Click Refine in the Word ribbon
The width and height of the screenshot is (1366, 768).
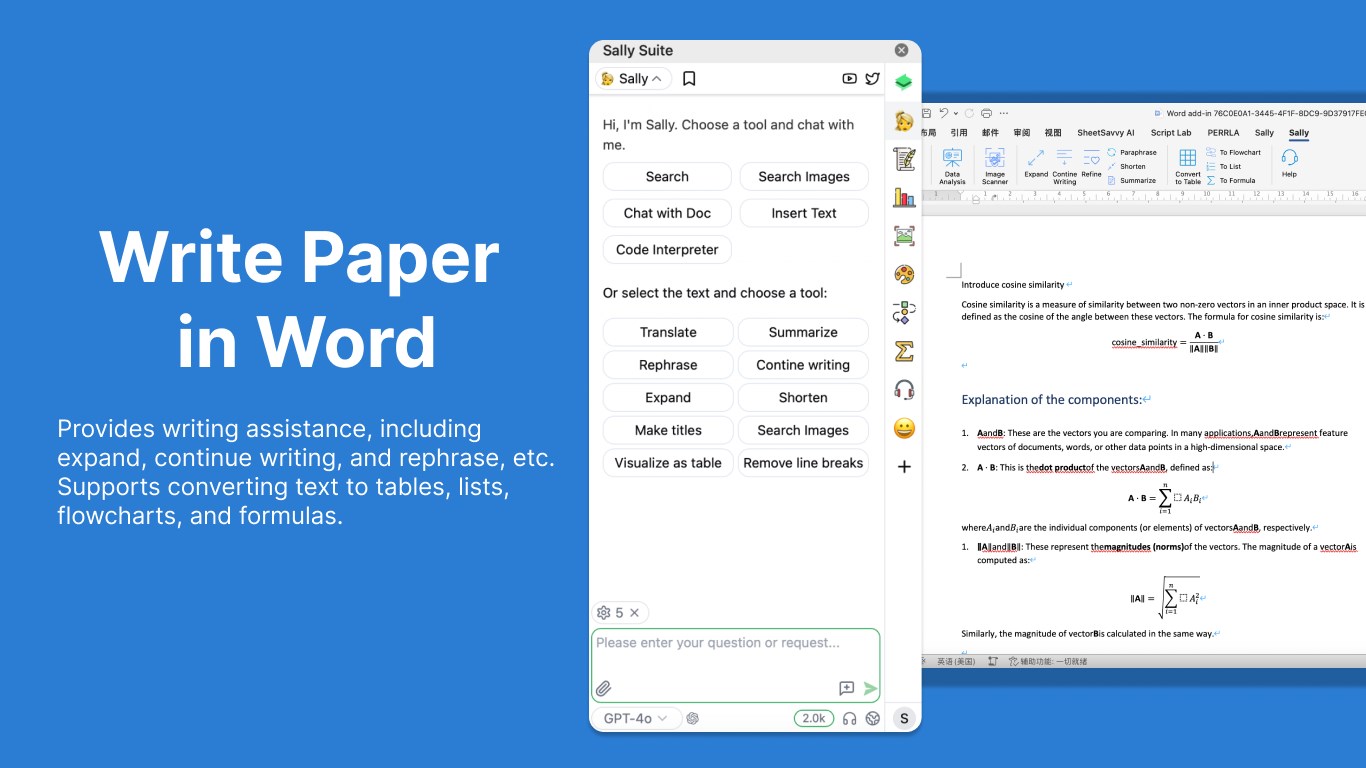pos(1091,163)
